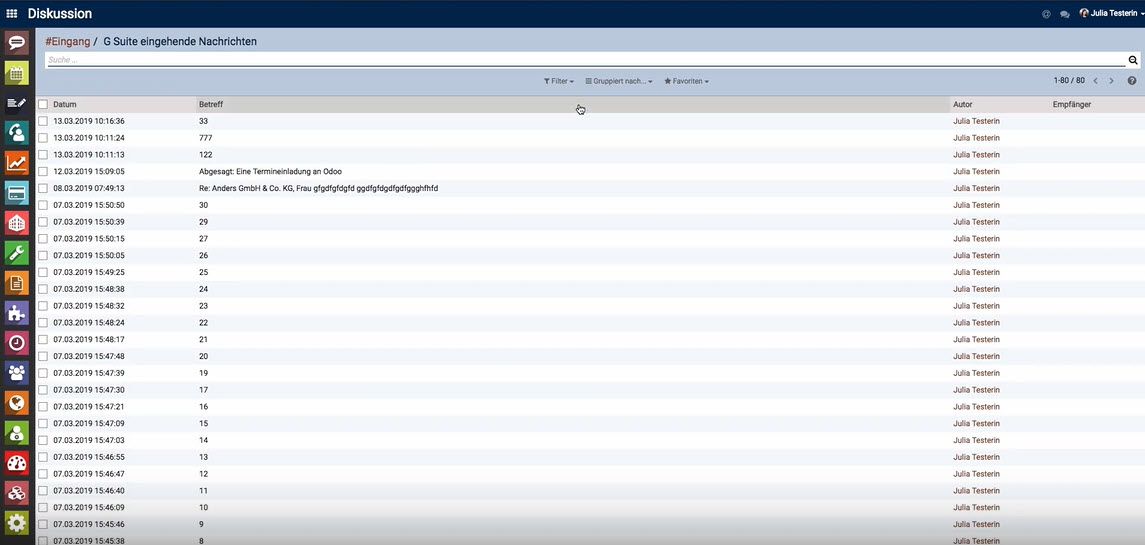Image resolution: width=1145 pixels, height=545 pixels.
Task: Open the clock Timesheets app in sidebar
Action: (x=17, y=343)
